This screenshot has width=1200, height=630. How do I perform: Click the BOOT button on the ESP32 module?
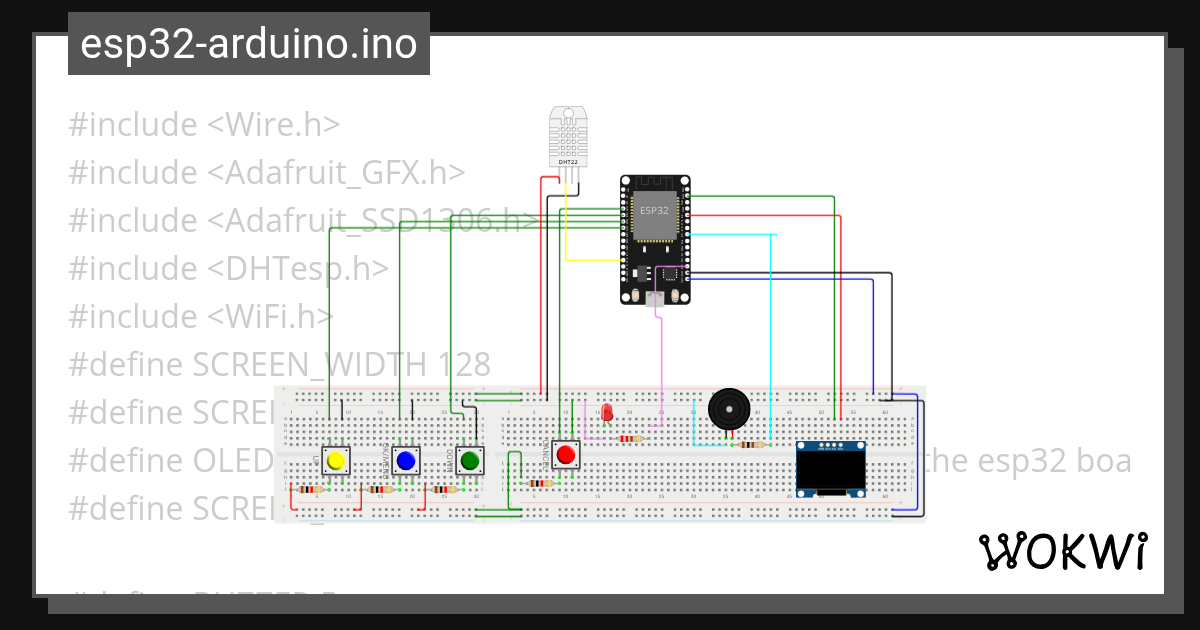(x=676, y=295)
